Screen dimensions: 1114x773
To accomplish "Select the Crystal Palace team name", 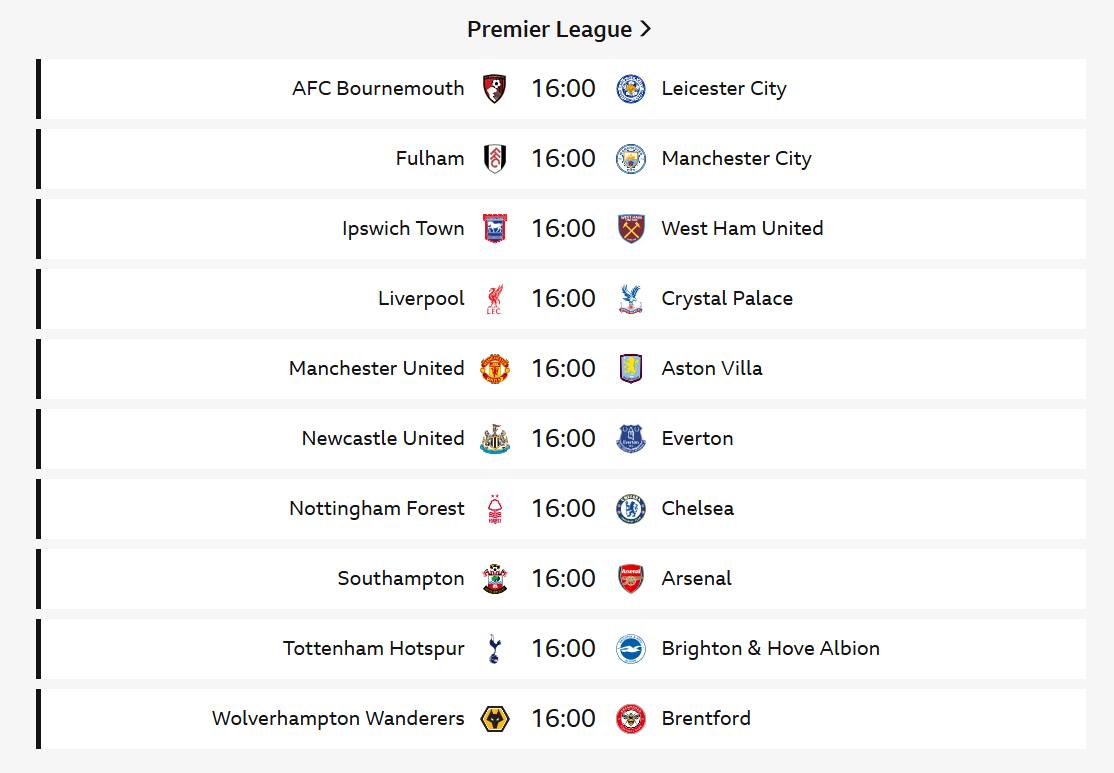I will tap(727, 298).
